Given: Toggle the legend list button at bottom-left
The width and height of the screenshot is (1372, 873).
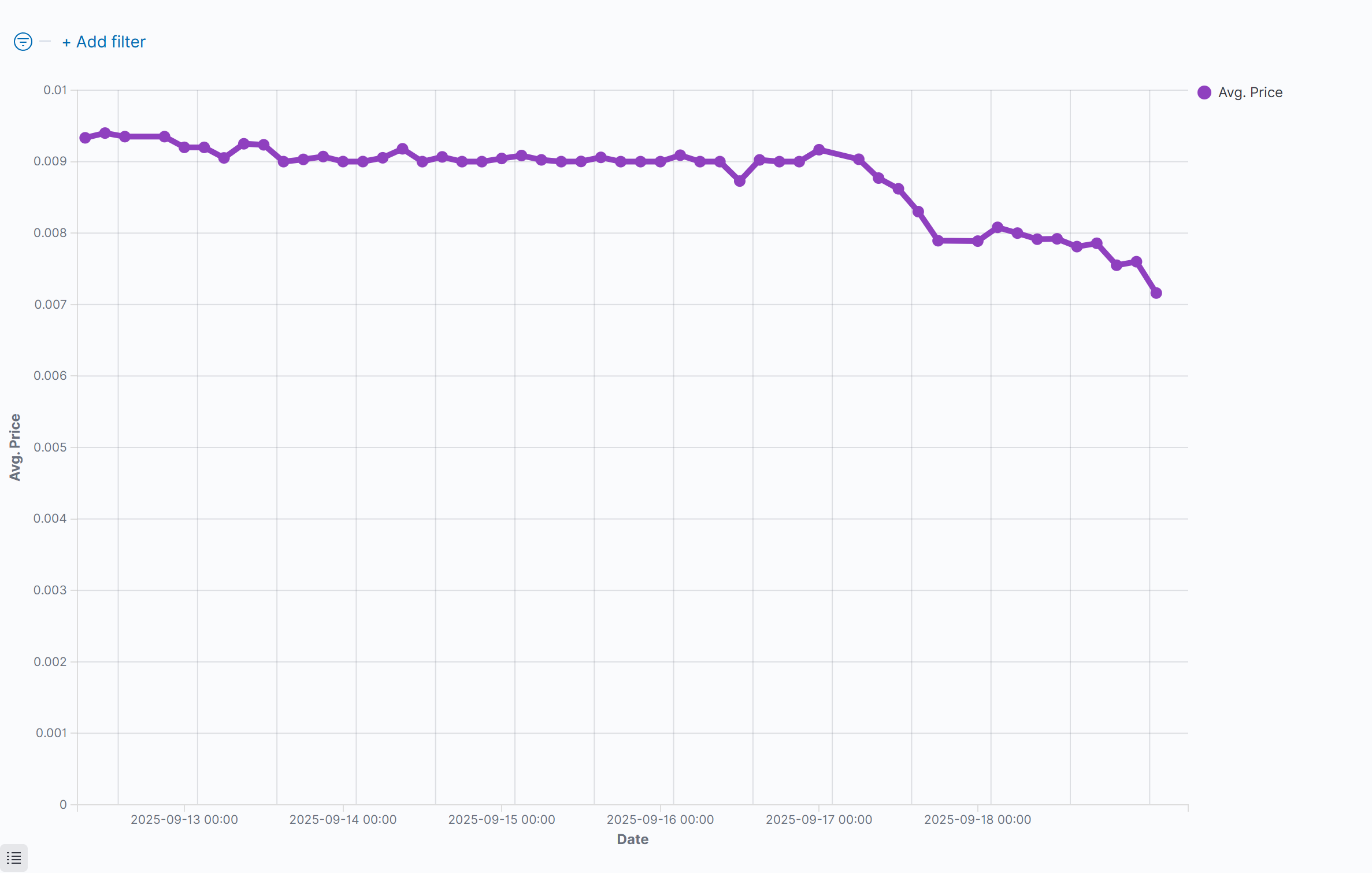Looking at the screenshot, I should tap(14, 857).
